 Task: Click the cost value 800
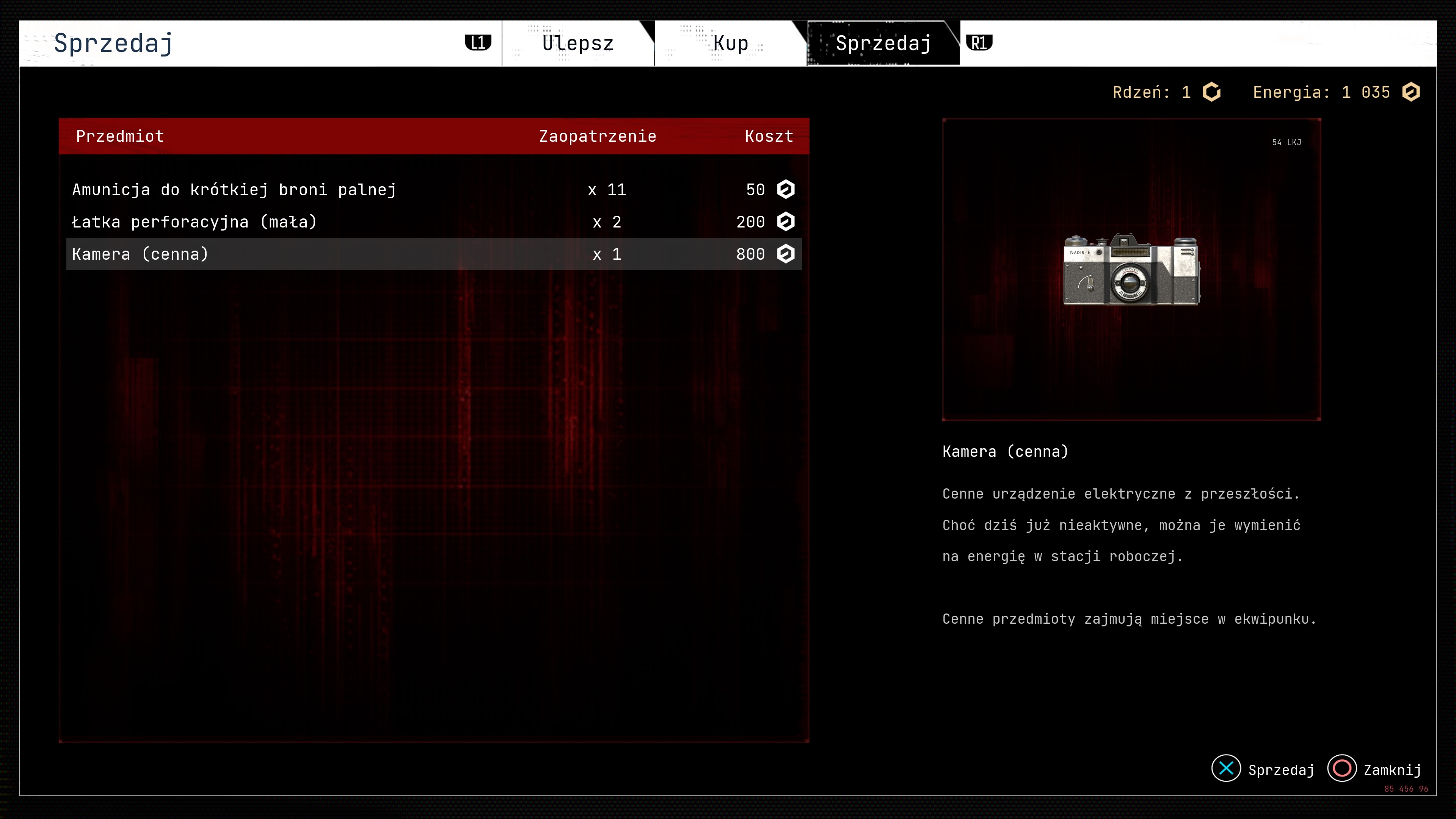(750, 254)
